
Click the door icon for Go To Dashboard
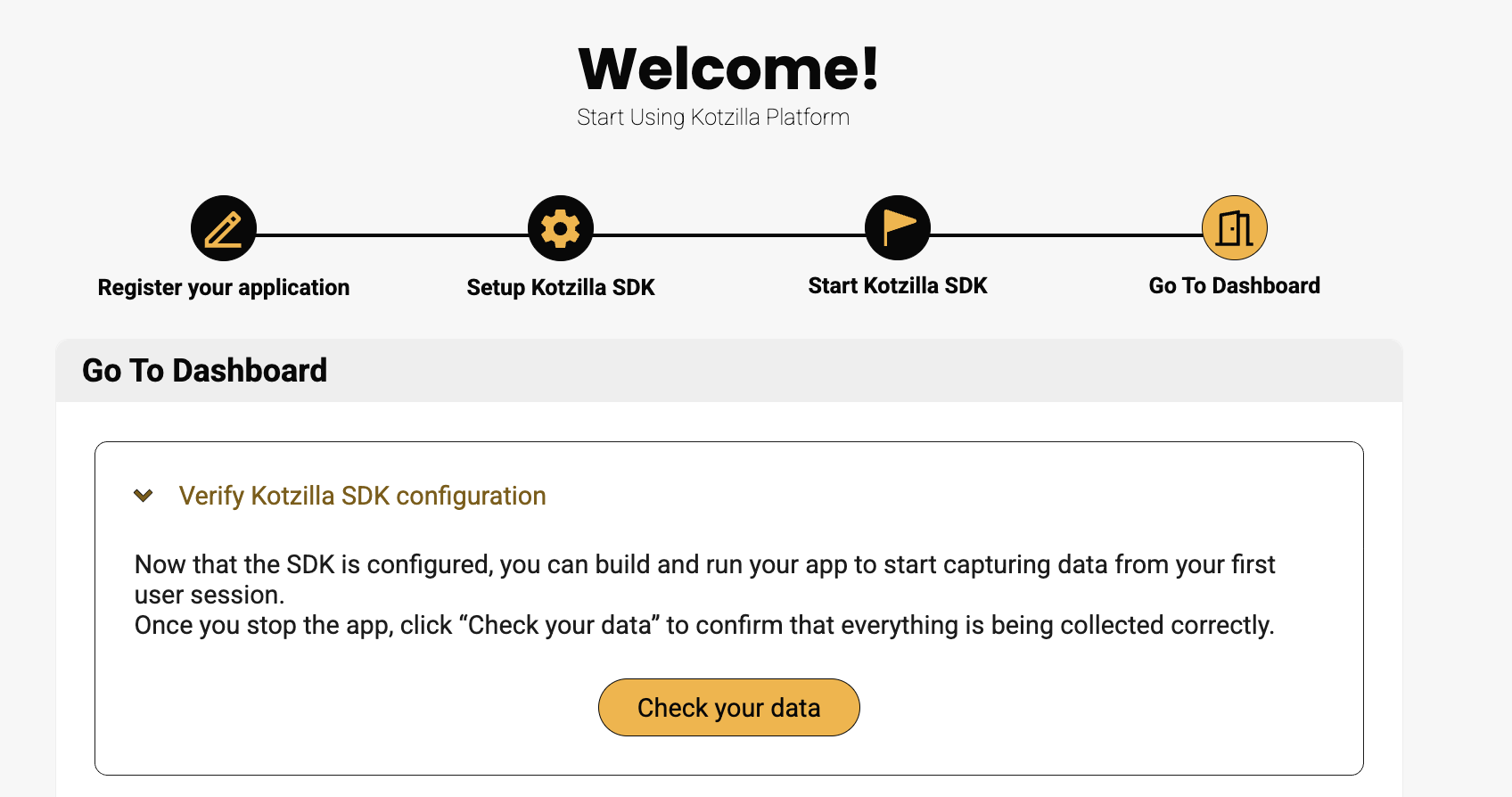pyautogui.click(x=1235, y=228)
